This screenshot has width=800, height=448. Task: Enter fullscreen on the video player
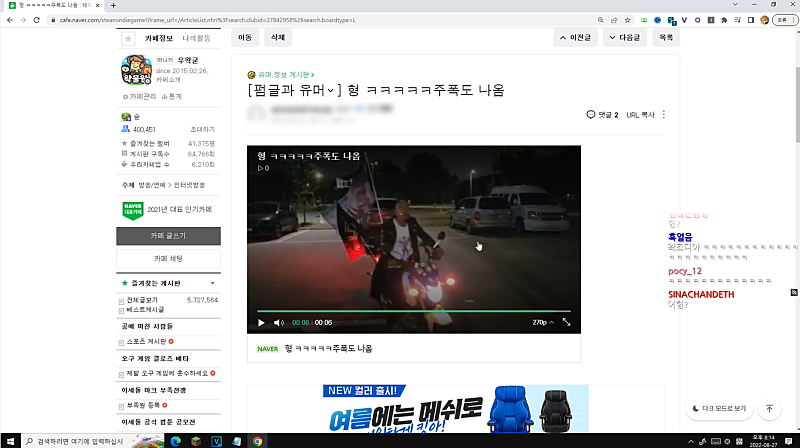[567, 323]
